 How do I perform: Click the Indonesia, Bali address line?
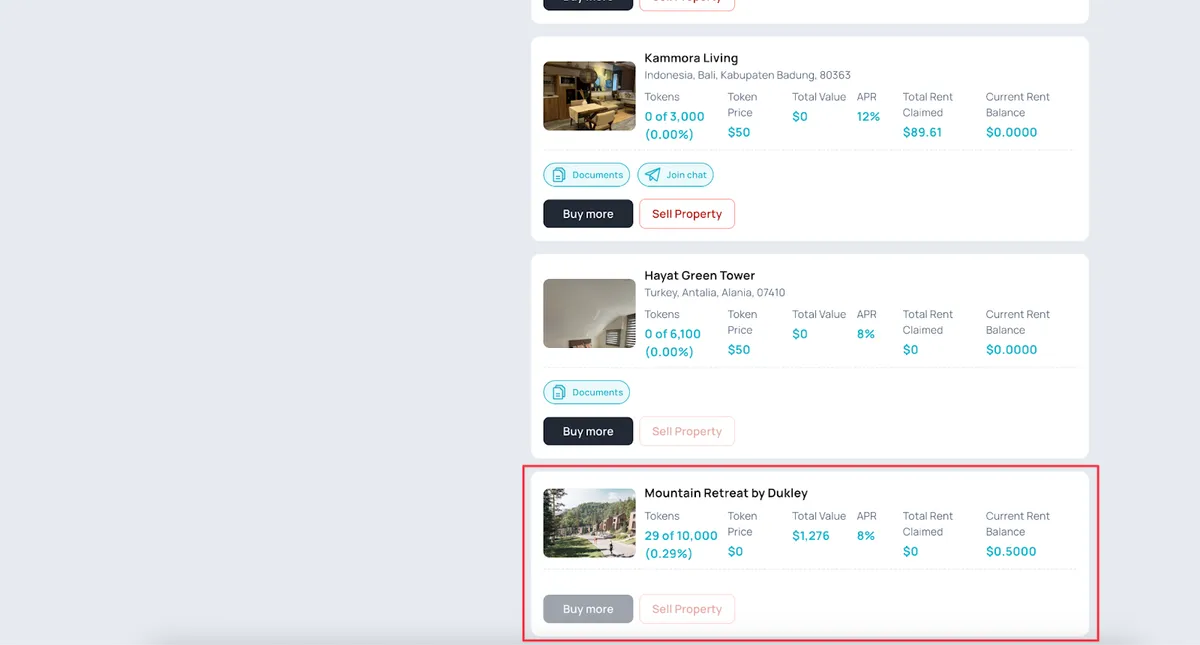747,75
